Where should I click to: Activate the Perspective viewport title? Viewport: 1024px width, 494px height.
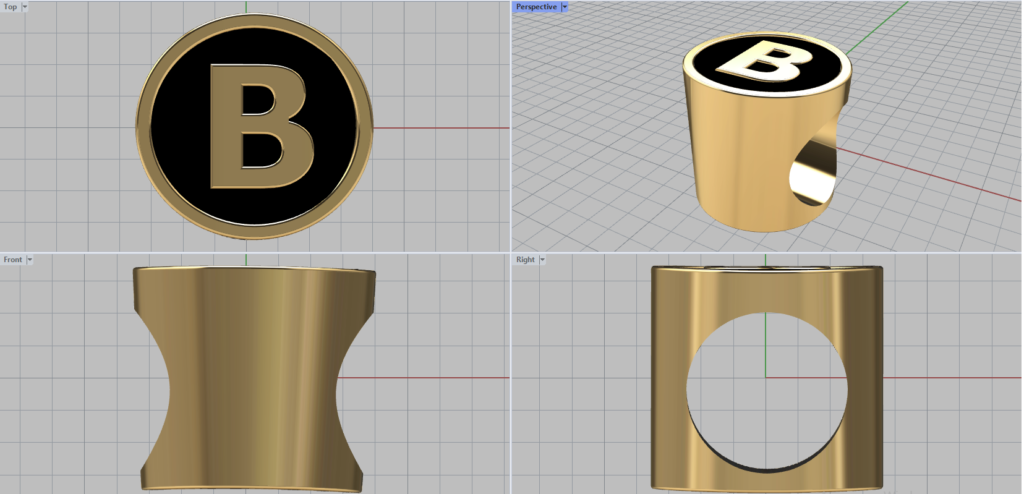coord(535,6)
